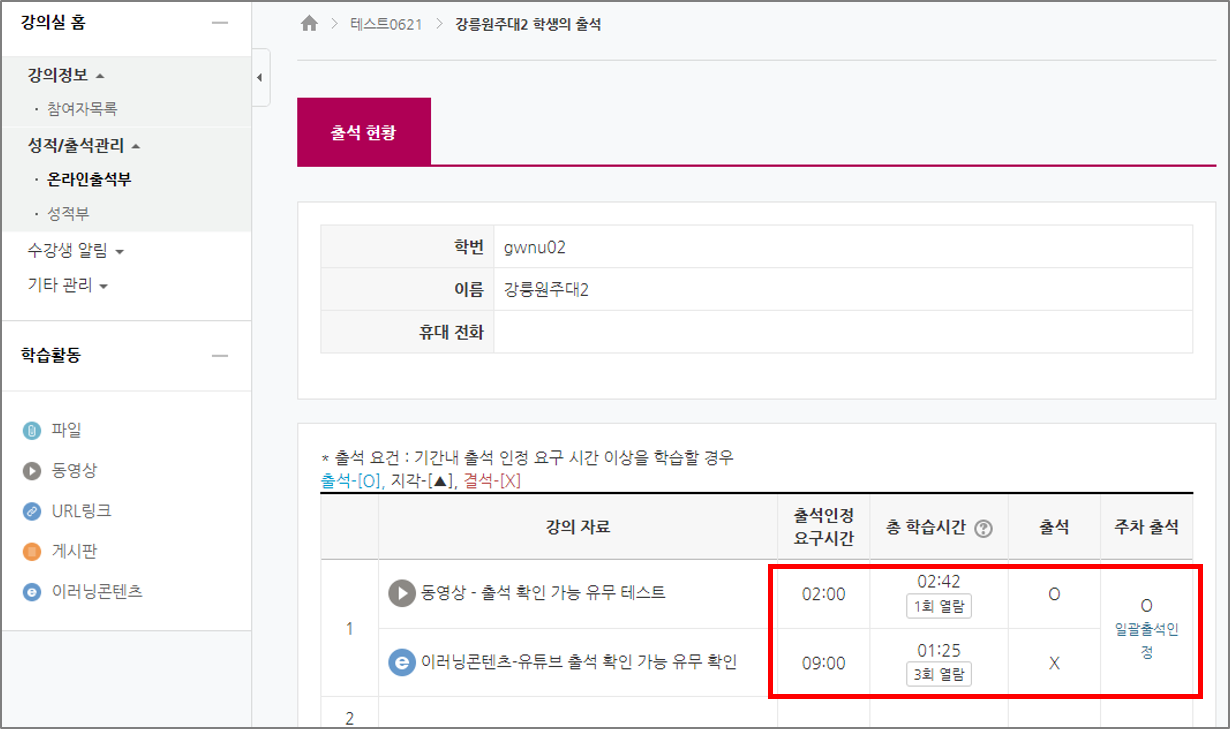Collapse the left sidebar with arrow handle
The width and height of the screenshot is (1230, 729).
coord(260,76)
